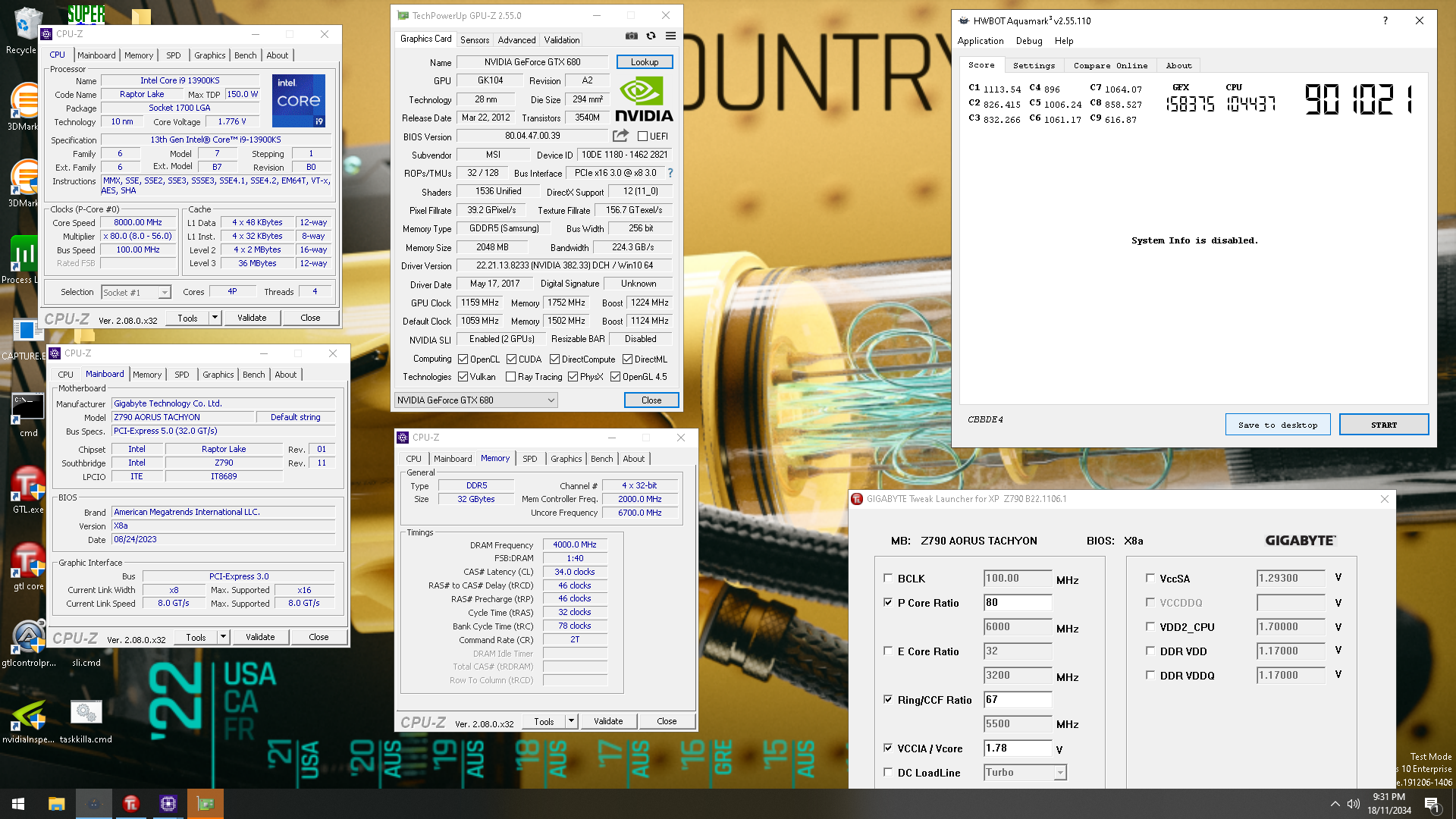1456x819 pixels.
Task: Click the START button in Aquamark
Action: 1383,425
